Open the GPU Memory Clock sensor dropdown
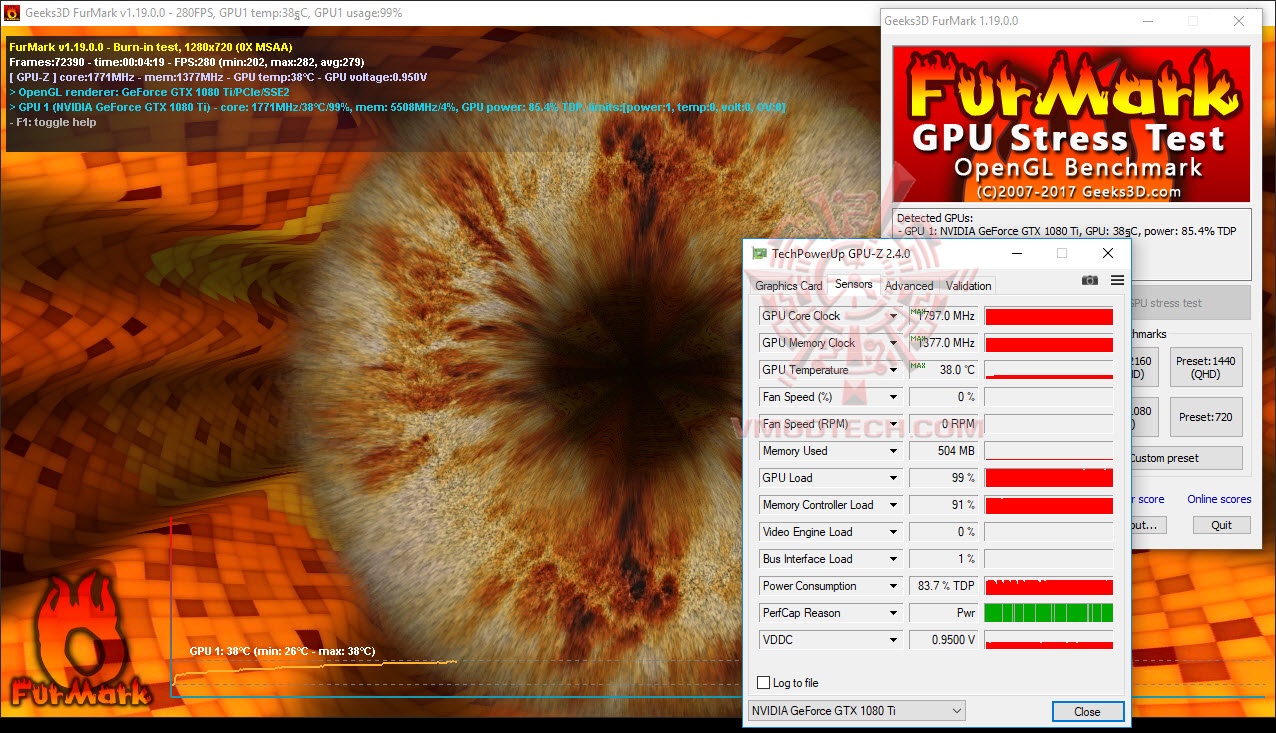The height and width of the screenshot is (733, 1276). point(894,343)
